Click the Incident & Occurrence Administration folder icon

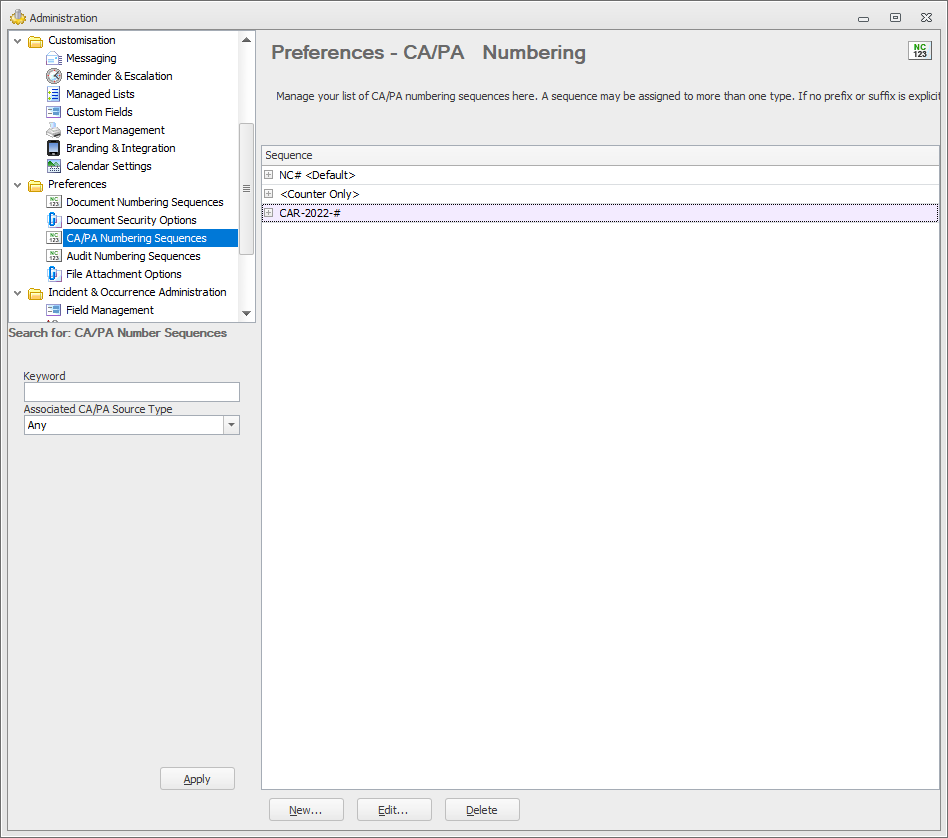36,293
